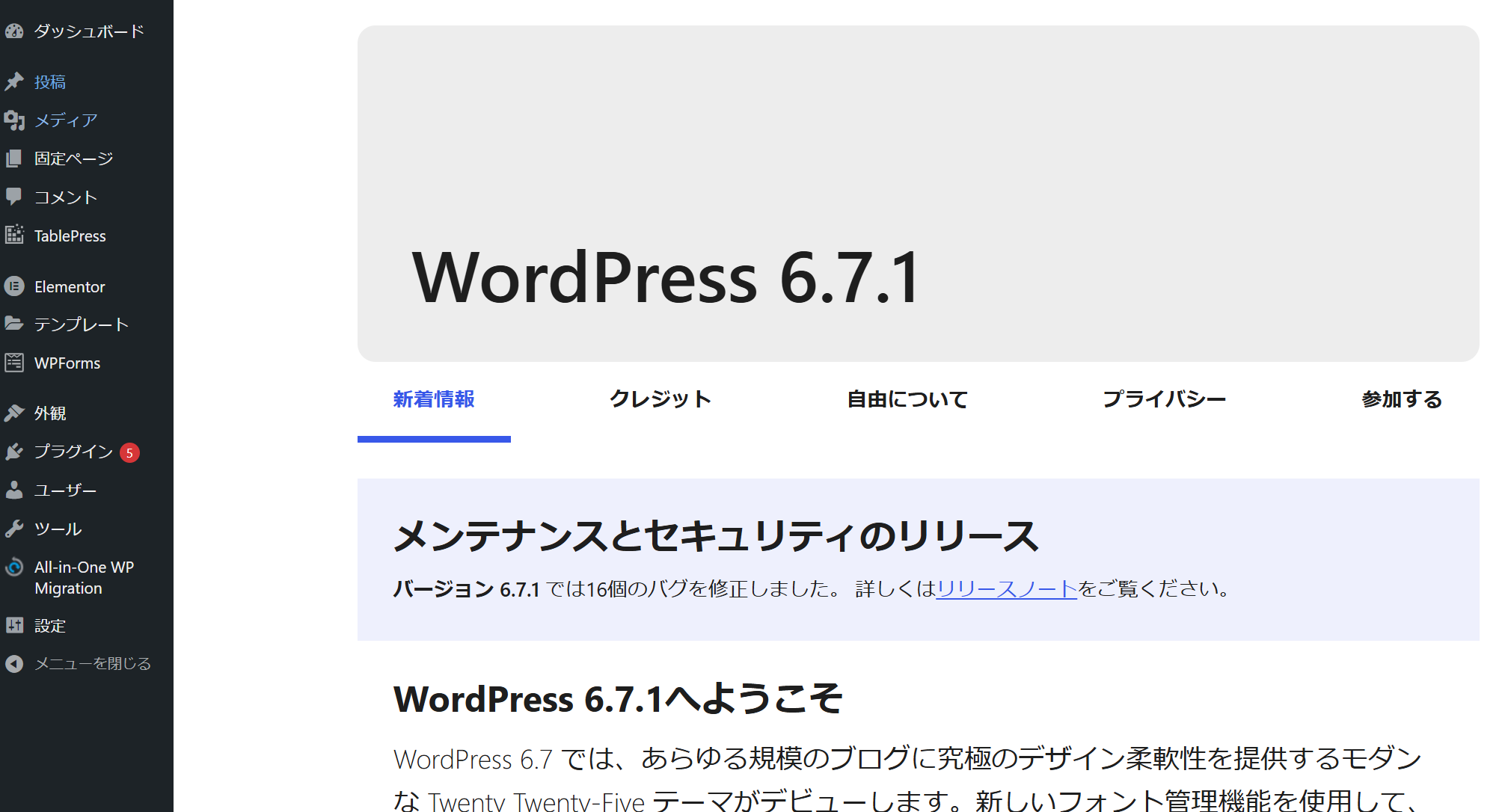Open All-in-One WP Migration menu label

[x=84, y=577]
